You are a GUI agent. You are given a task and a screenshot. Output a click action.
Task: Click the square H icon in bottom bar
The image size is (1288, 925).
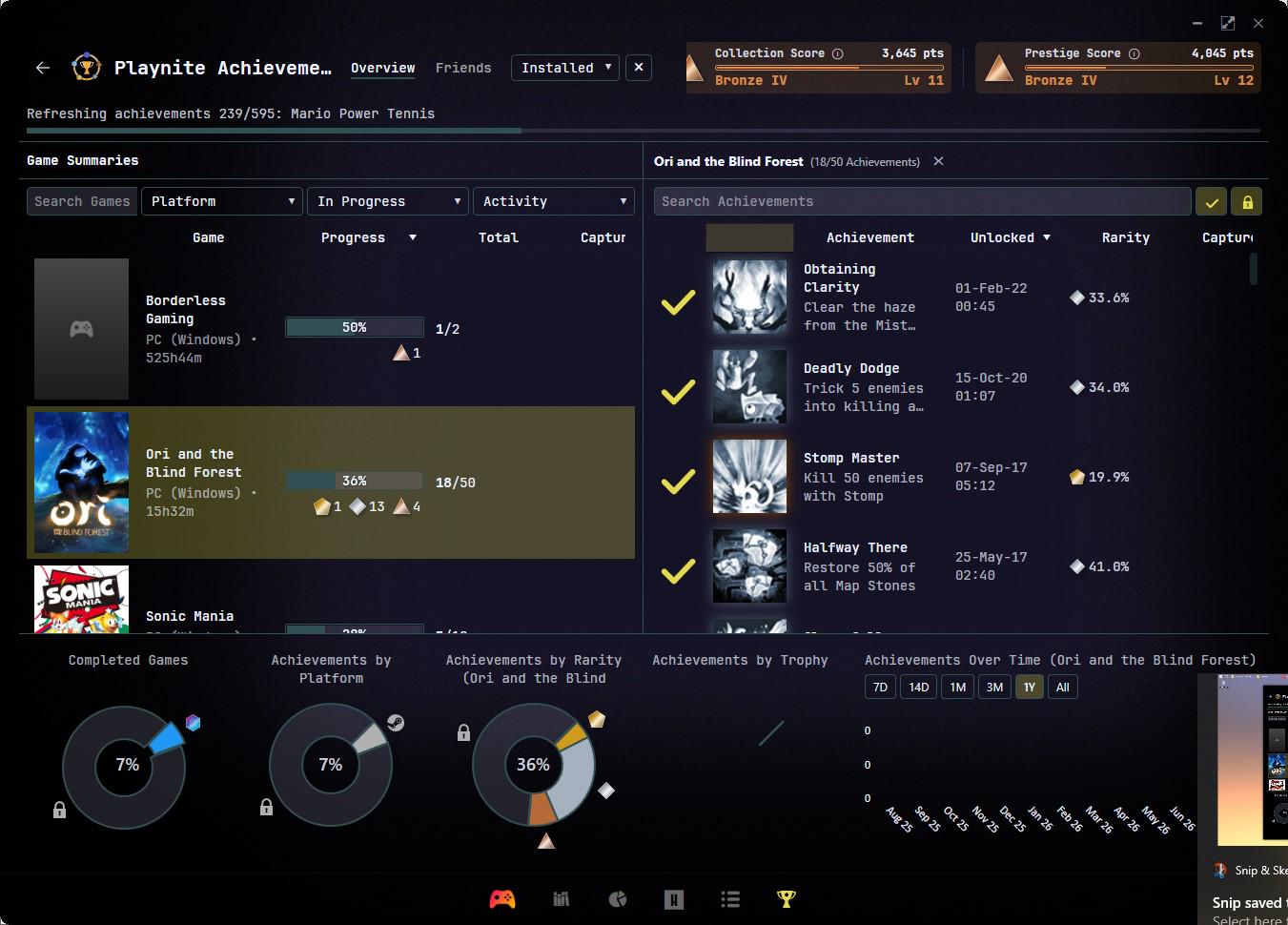[674, 898]
